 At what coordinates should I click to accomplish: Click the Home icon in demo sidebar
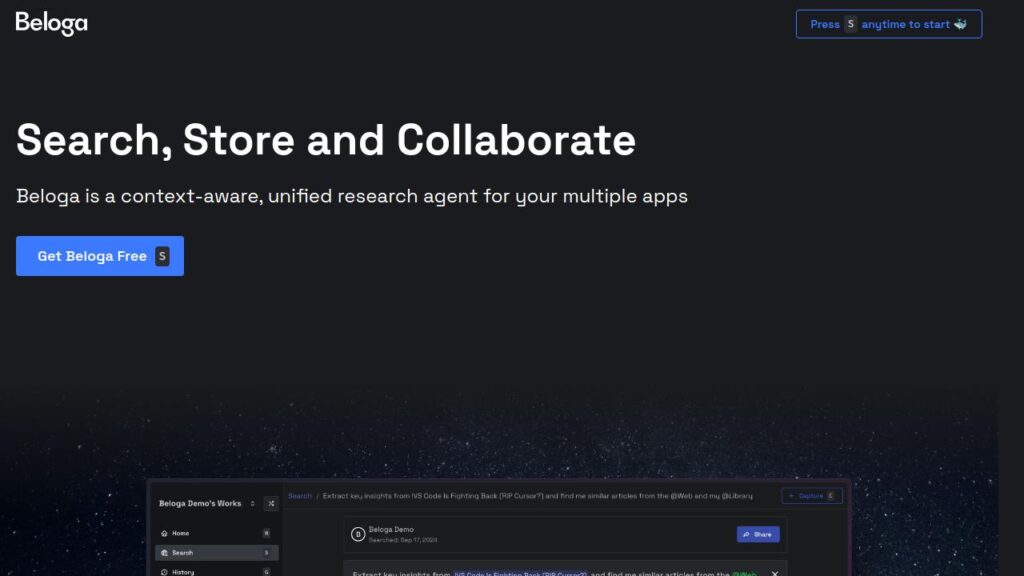pos(164,534)
